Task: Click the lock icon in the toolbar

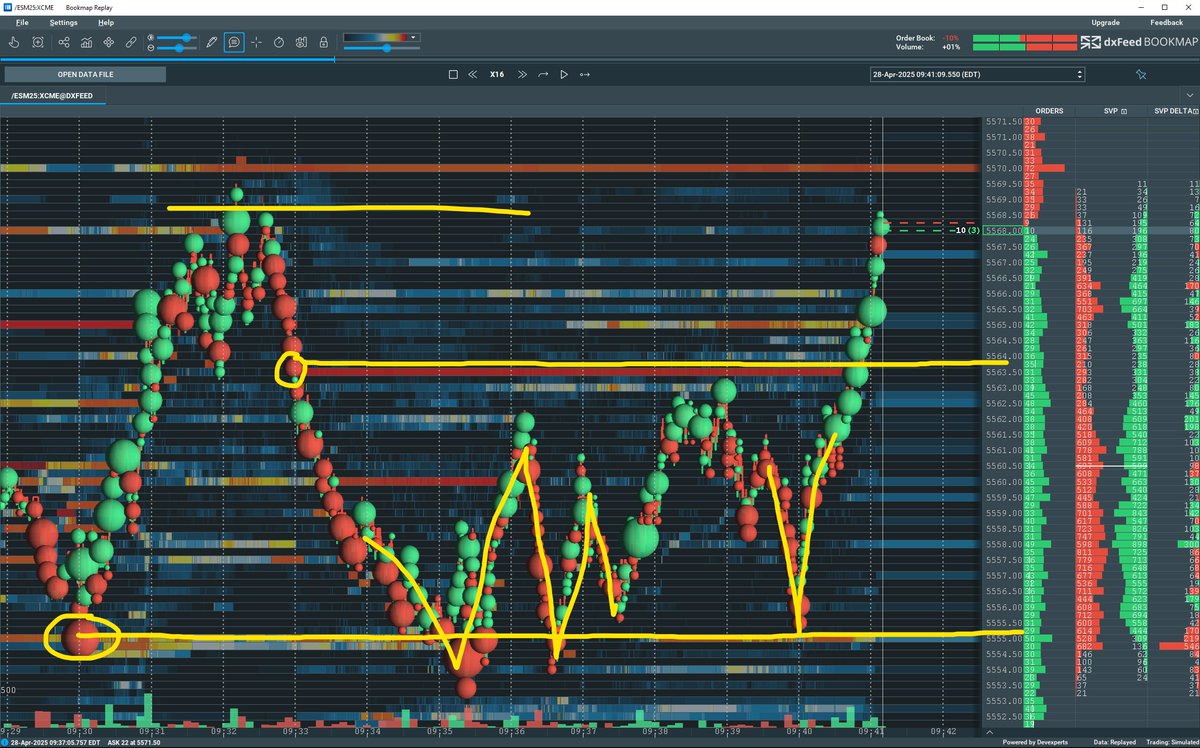Action: click(323, 42)
